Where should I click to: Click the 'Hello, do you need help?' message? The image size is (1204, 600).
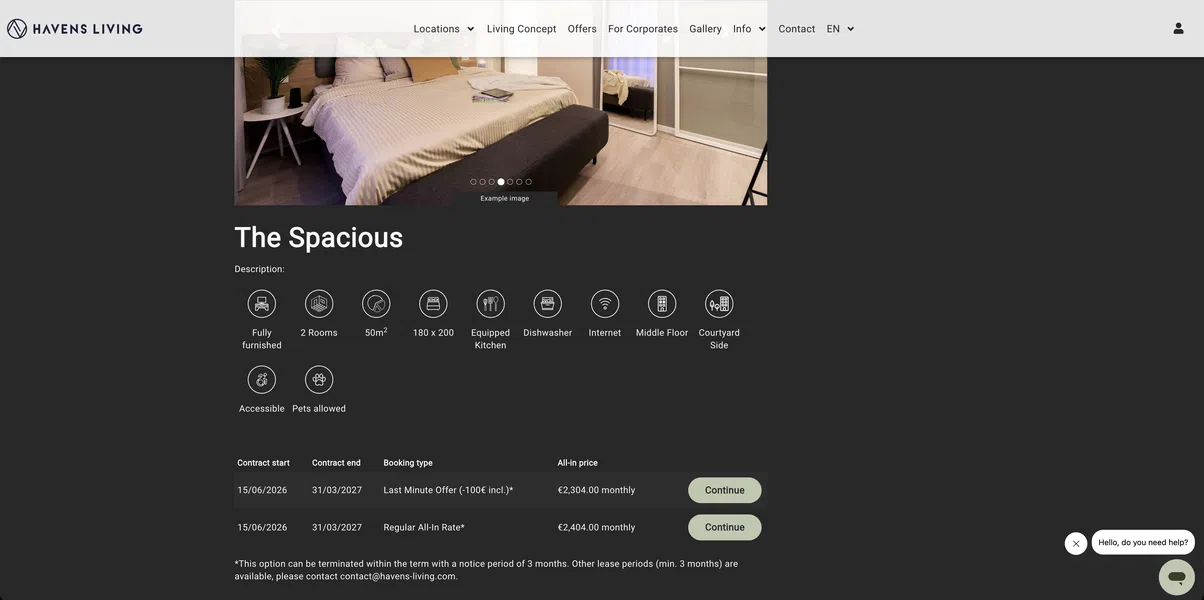pyautogui.click(x=1143, y=543)
